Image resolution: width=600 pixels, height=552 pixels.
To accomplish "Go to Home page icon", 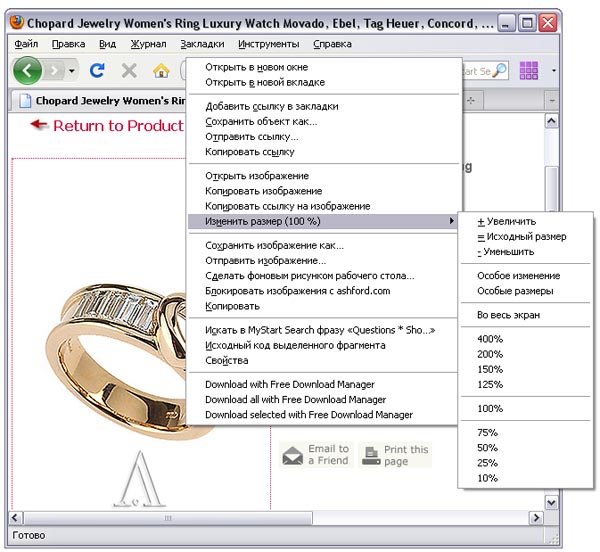I will [x=161, y=71].
